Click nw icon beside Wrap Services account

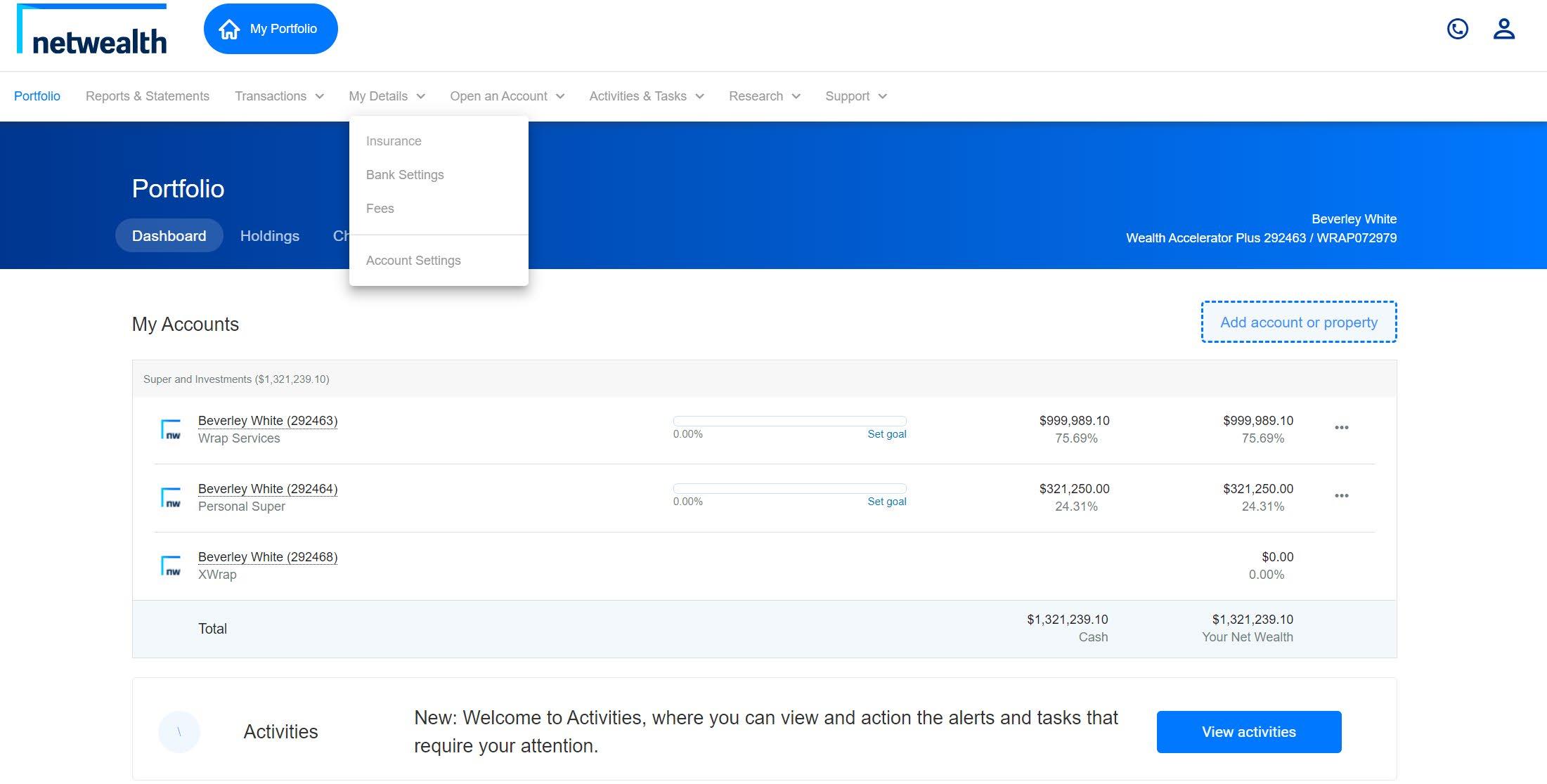pos(171,429)
